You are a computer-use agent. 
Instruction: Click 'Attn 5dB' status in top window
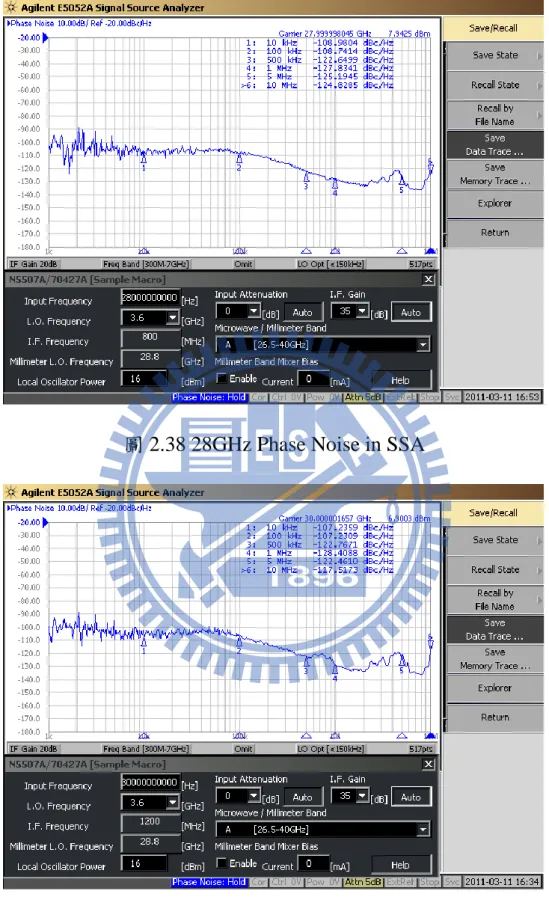click(x=363, y=397)
